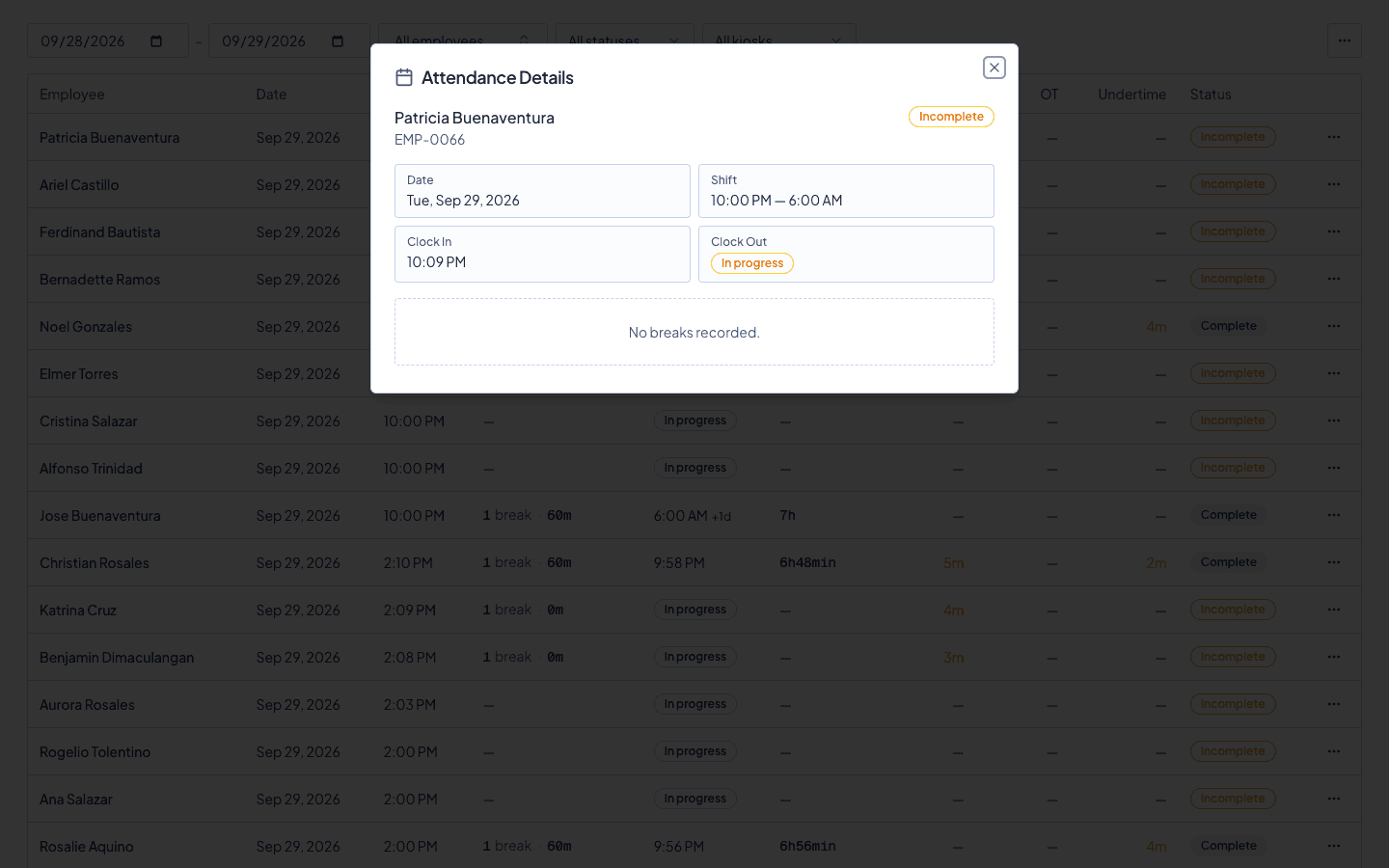Click the Incomplete badge in Attendance Details
Viewport: 1389px width, 868px height.
pyautogui.click(x=951, y=117)
